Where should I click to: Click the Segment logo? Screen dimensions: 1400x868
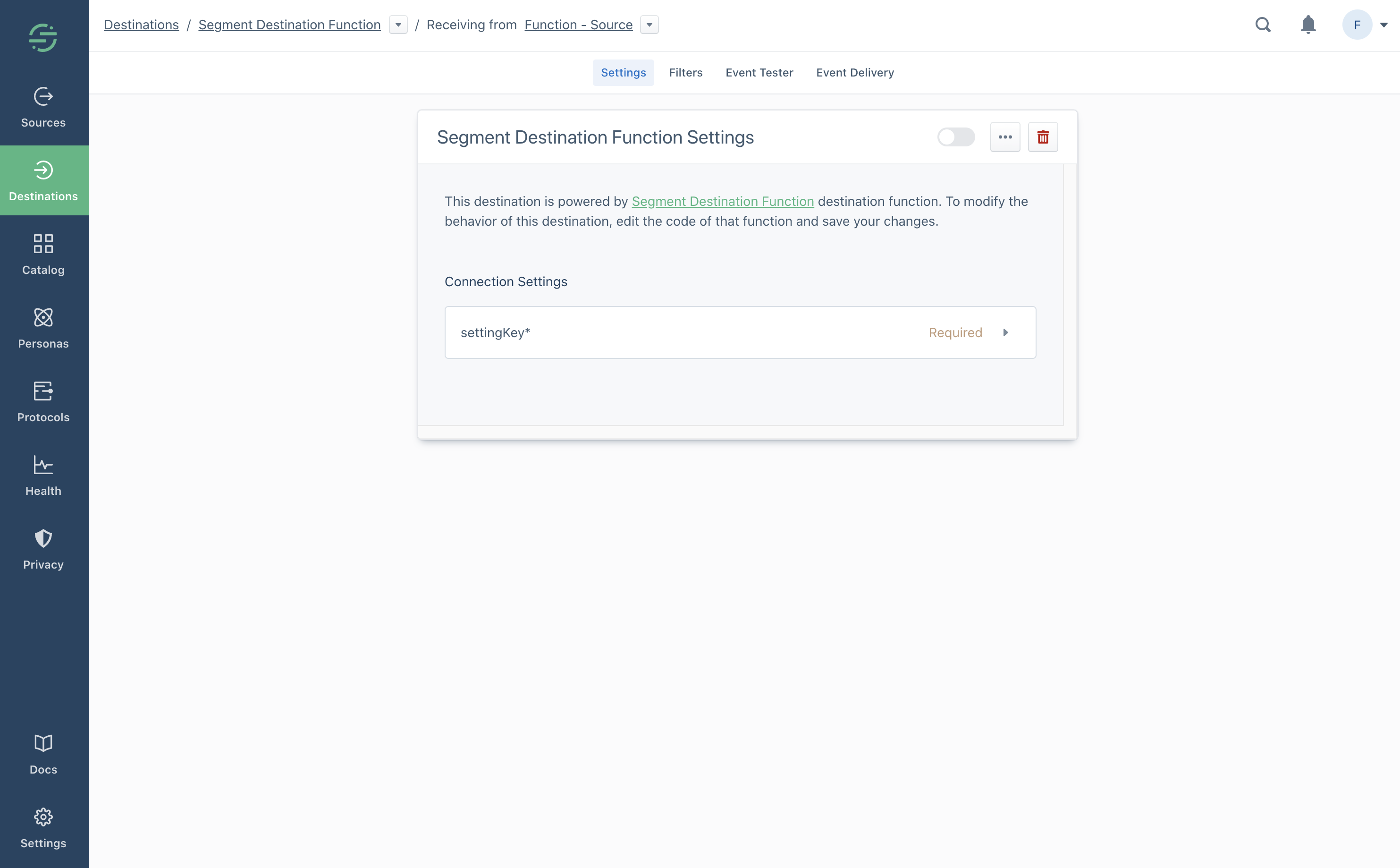pyautogui.click(x=43, y=37)
